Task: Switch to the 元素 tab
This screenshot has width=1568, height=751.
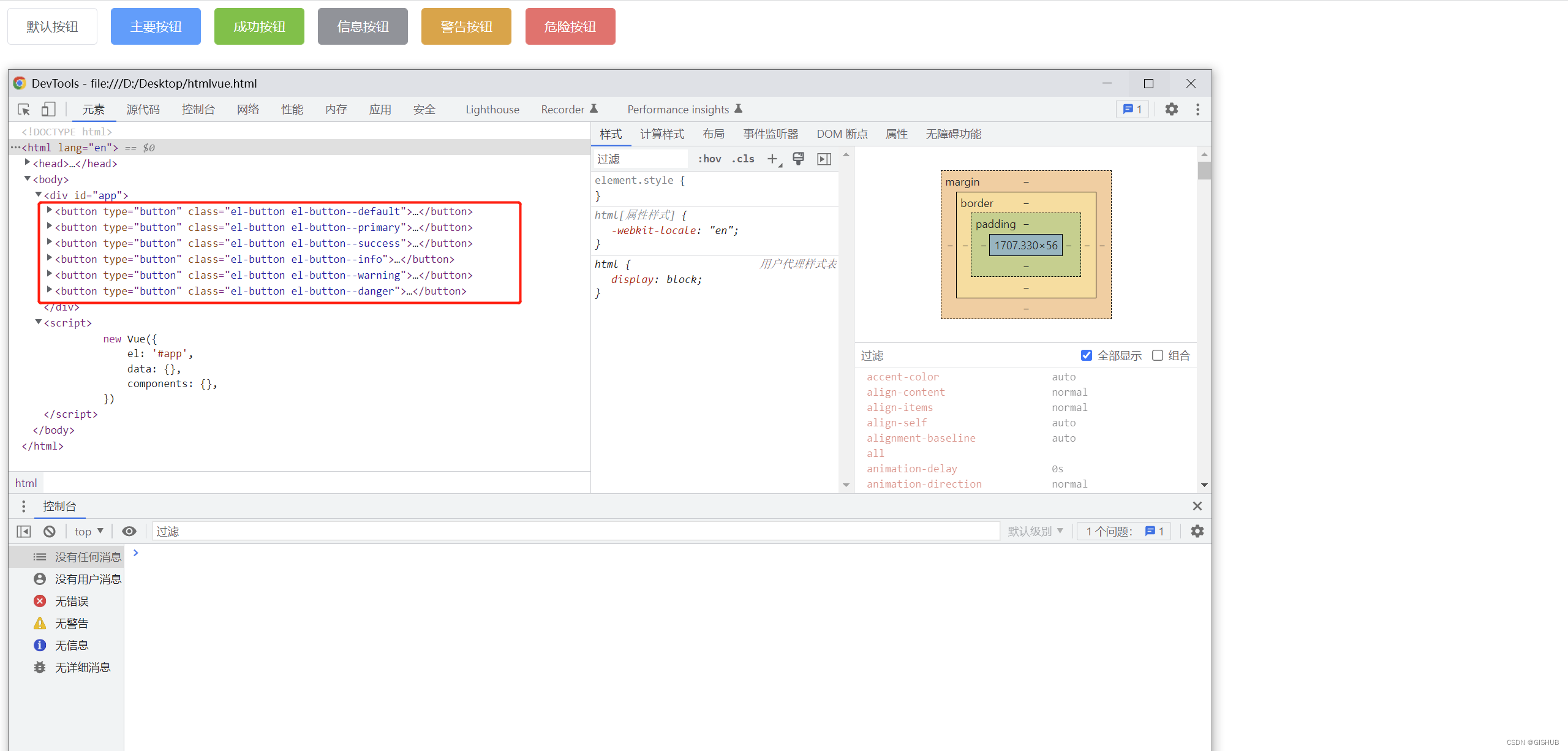Action: (x=94, y=109)
